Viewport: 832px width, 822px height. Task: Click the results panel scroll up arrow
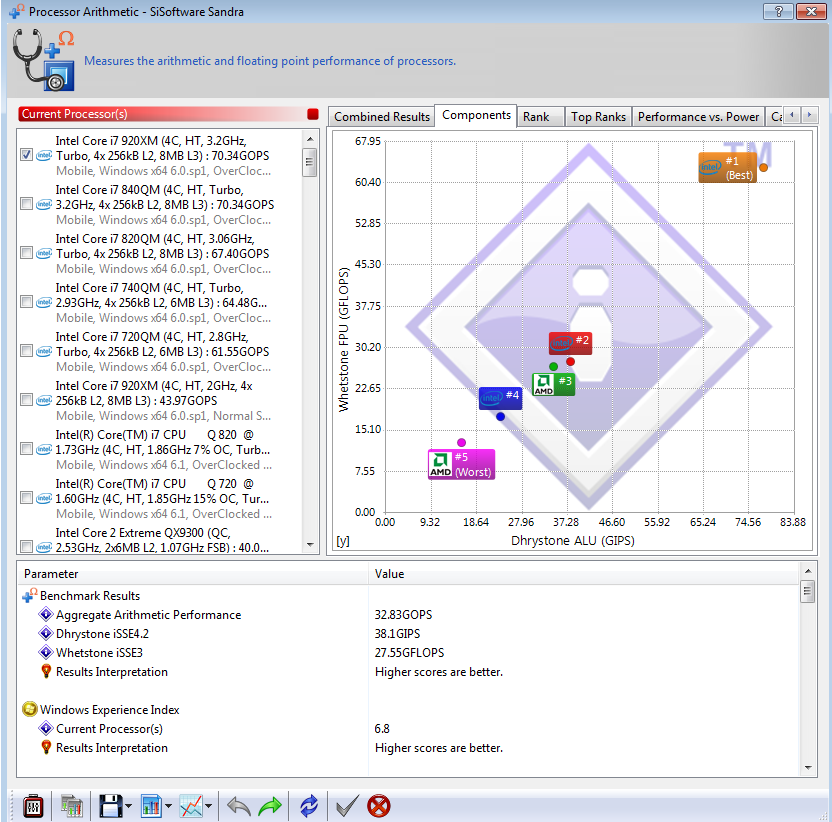click(808, 571)
